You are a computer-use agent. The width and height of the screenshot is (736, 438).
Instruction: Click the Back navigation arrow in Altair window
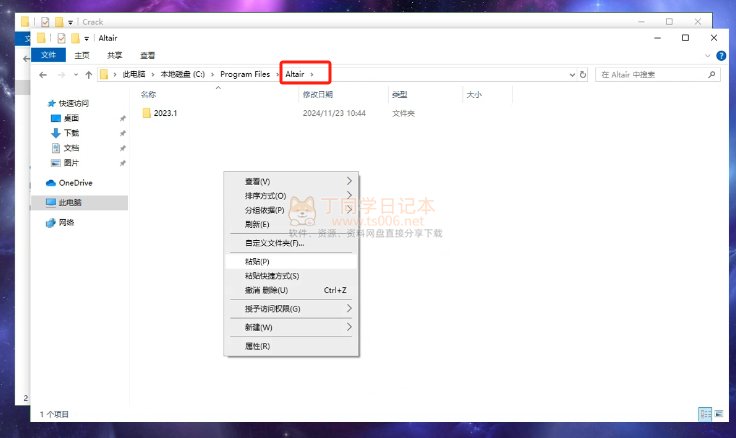pyautogui.click(x=43, y=75)
